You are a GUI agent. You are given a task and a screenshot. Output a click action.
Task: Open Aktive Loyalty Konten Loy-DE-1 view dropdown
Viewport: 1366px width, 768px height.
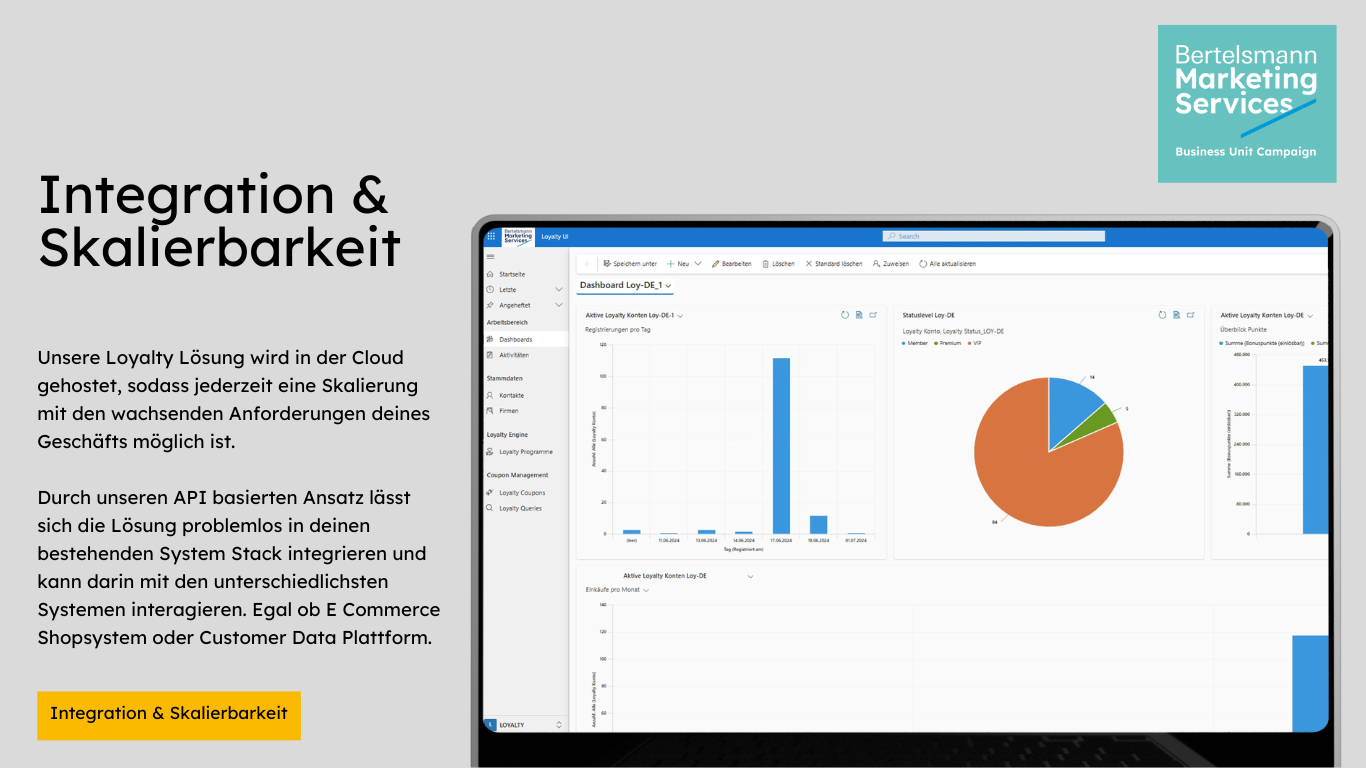coord(680,316)
